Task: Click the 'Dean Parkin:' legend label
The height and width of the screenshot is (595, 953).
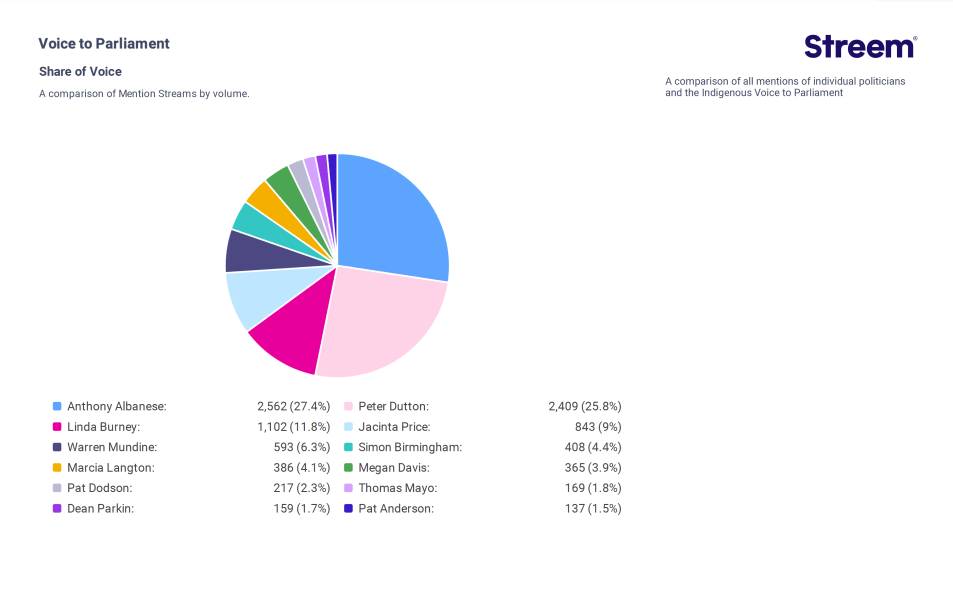Action: pyautogui.click(x=100, y=508)
